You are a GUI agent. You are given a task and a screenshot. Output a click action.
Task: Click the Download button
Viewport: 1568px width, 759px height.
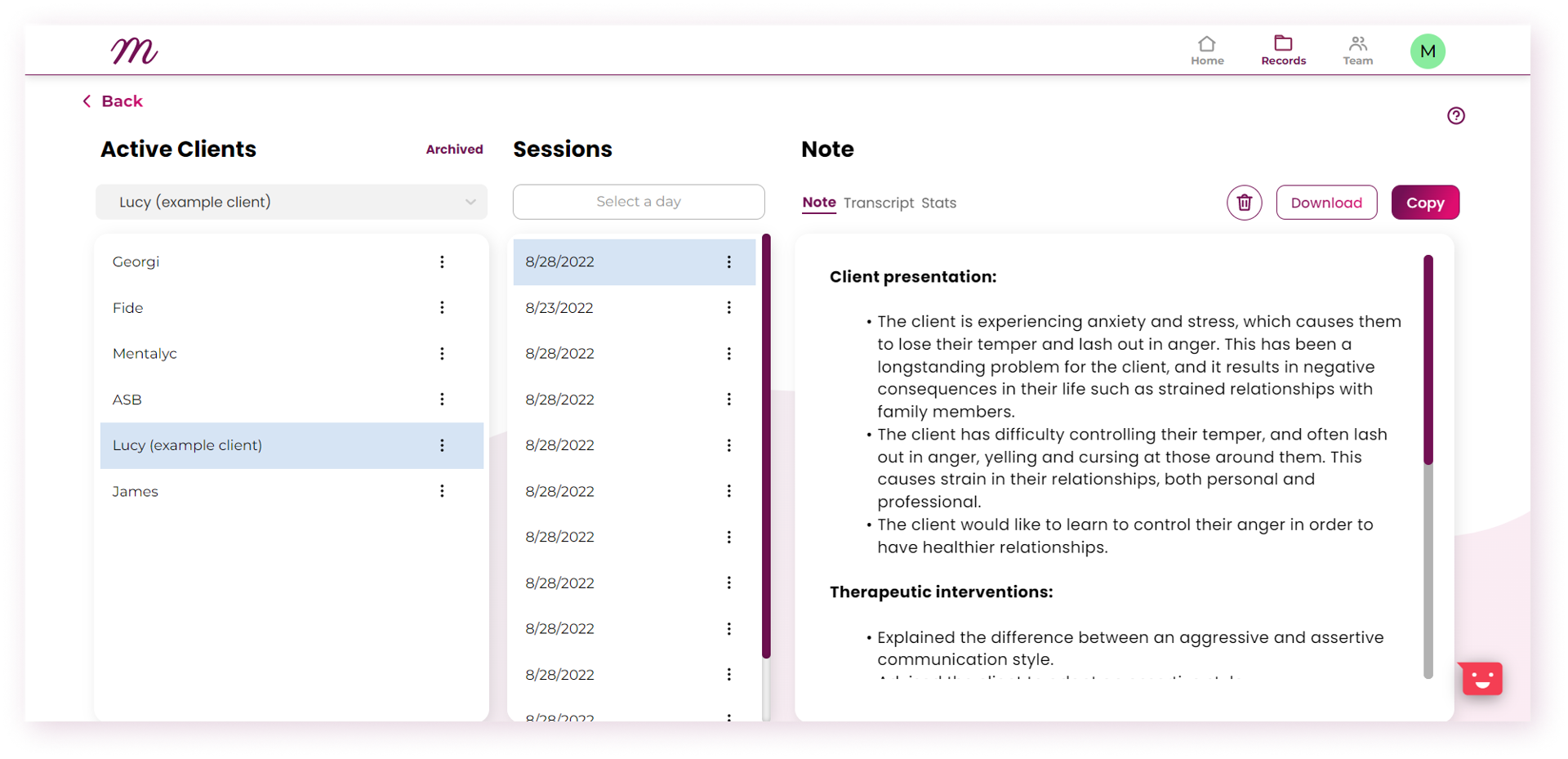pyautogui.click(x=1326, y=203)
